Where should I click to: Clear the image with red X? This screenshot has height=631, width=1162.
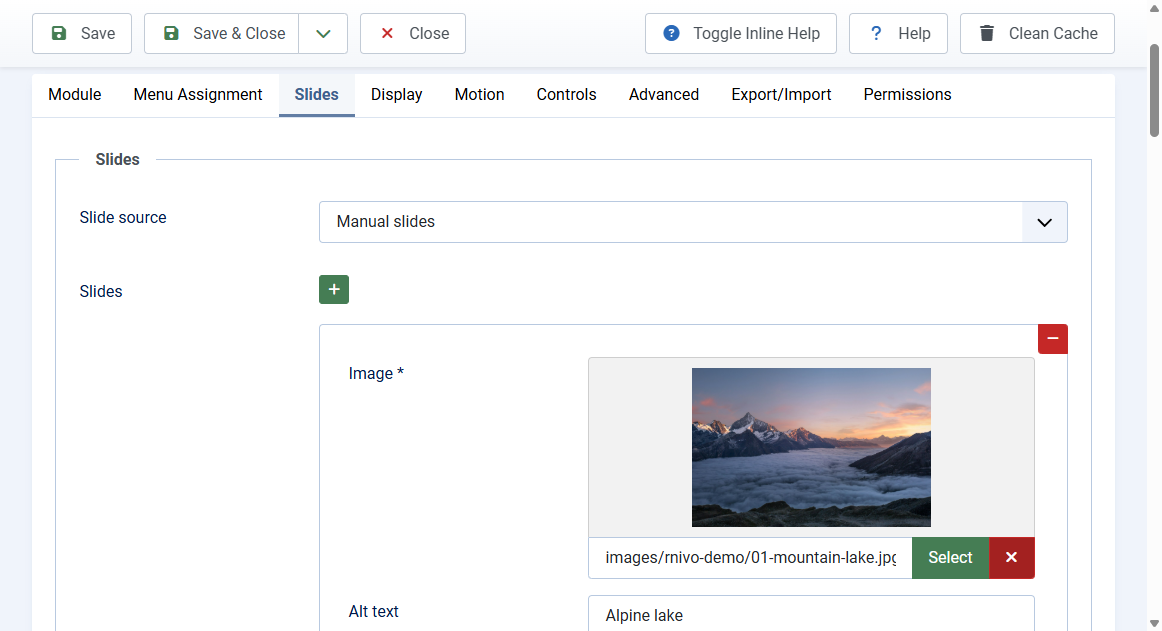[1012, 558]
